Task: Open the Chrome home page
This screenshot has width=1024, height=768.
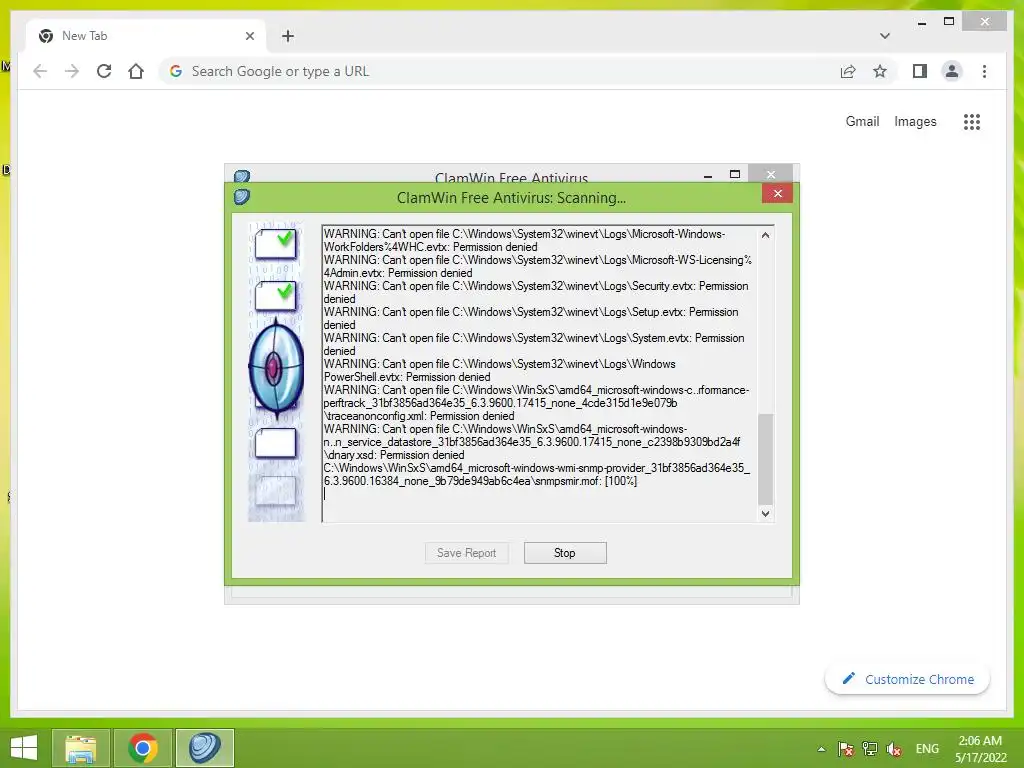Action: click(x=136, y=71)
